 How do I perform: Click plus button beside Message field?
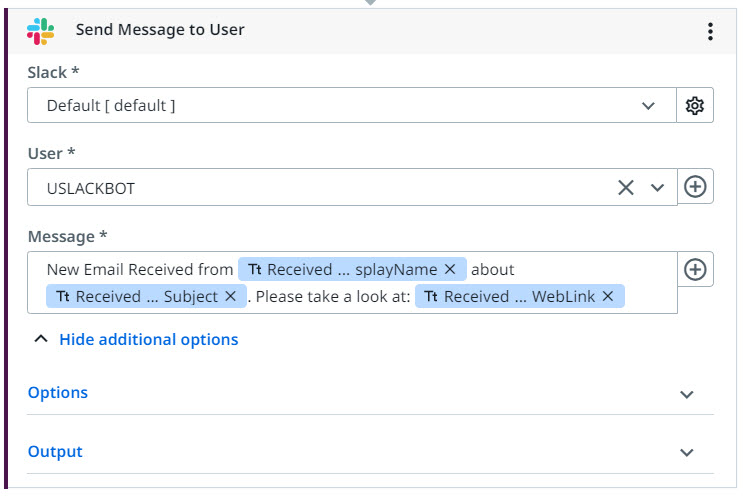coord(695,270)
